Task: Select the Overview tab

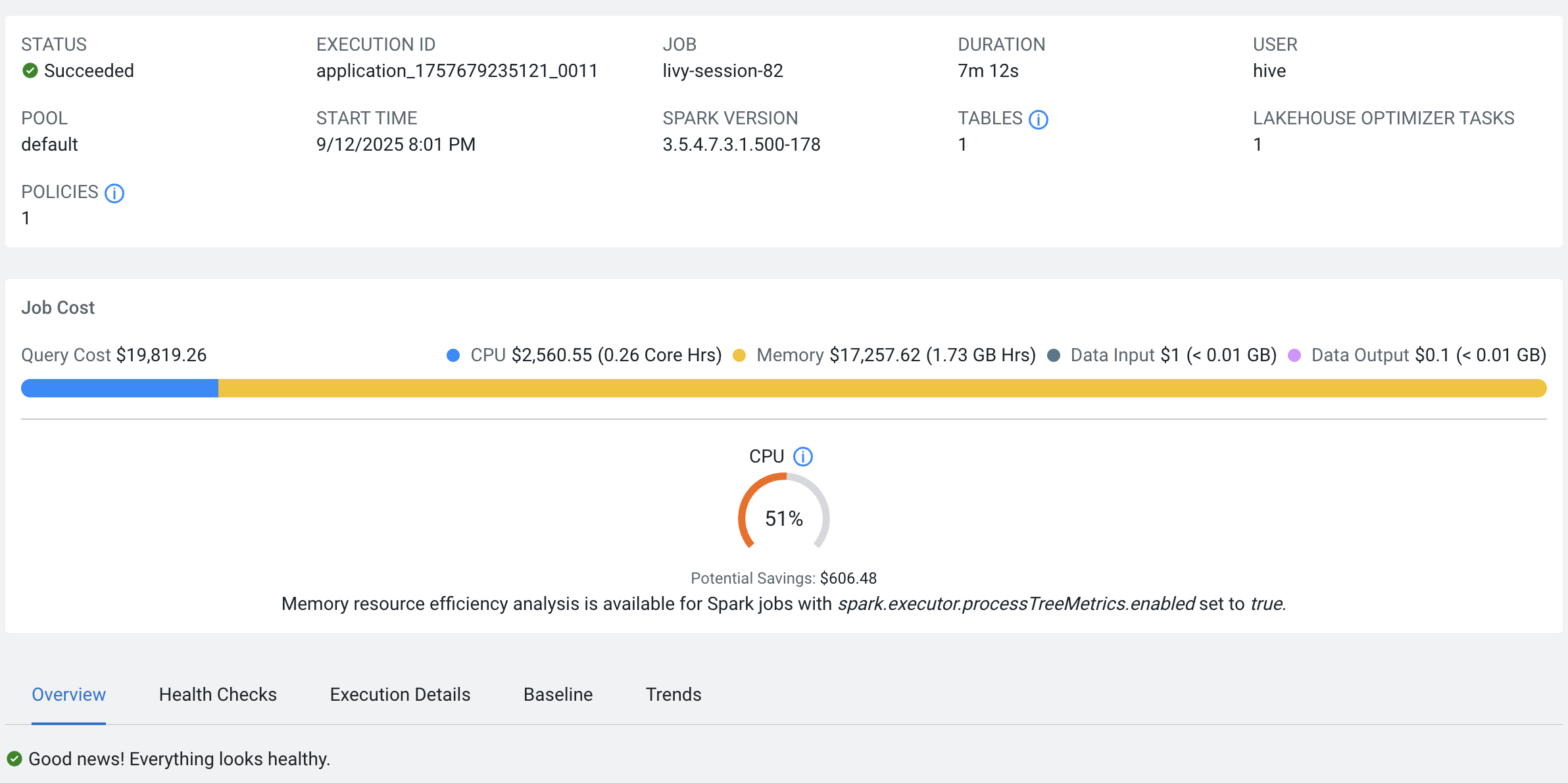Action: click(68, 694)
